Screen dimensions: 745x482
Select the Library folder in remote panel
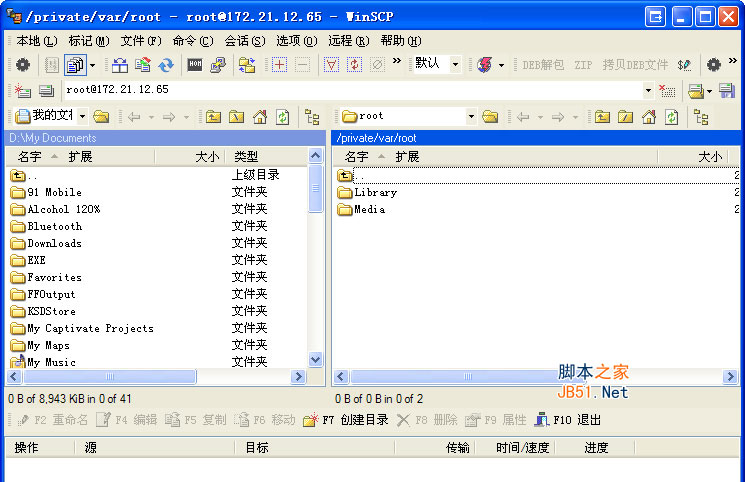point(367,193)
